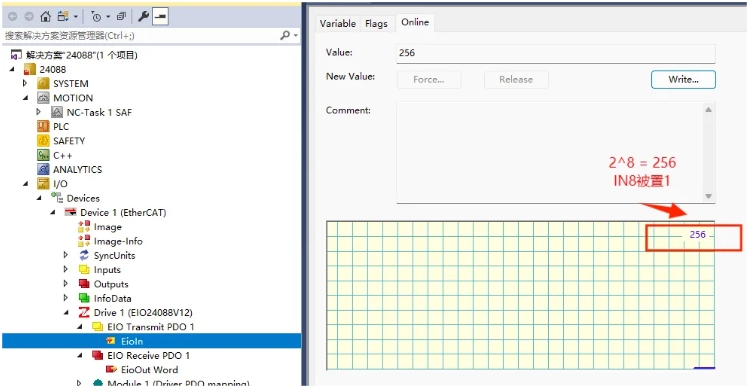Expand the SYSTEM node
752x389 pixels.
pos(25,83)
